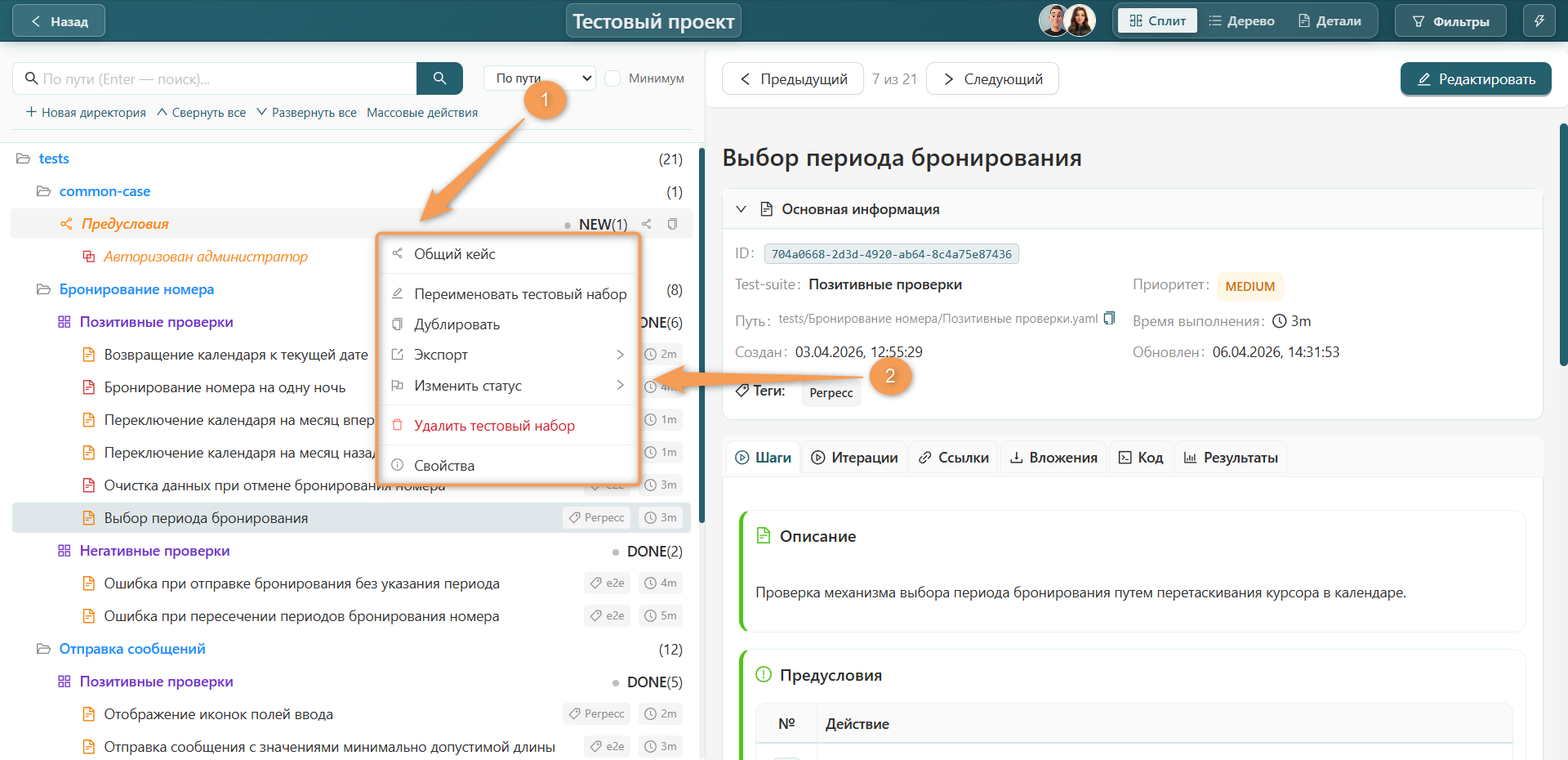Click the Описание section document icon
Screen dimensions: 1568x760
click(764, 536)
